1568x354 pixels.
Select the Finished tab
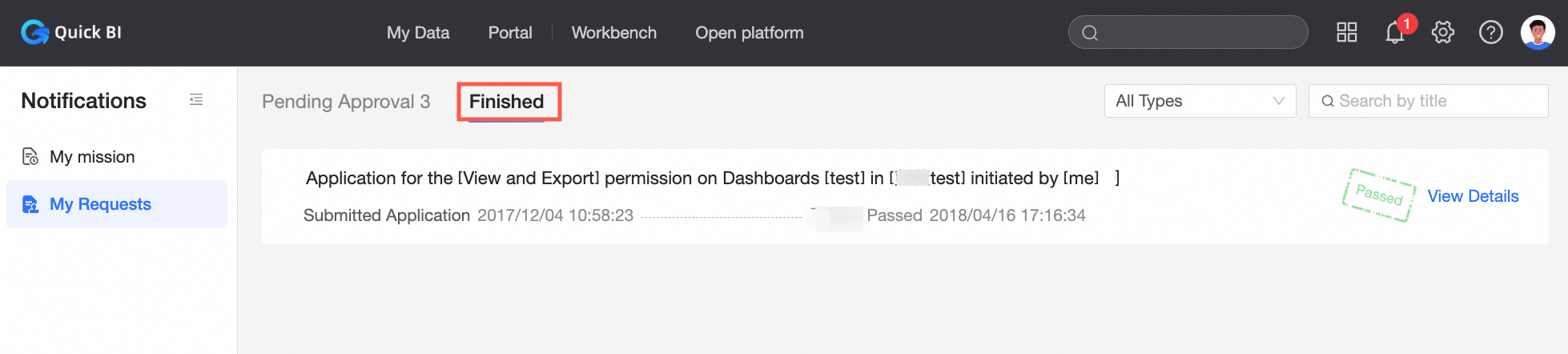click(506, 102)
